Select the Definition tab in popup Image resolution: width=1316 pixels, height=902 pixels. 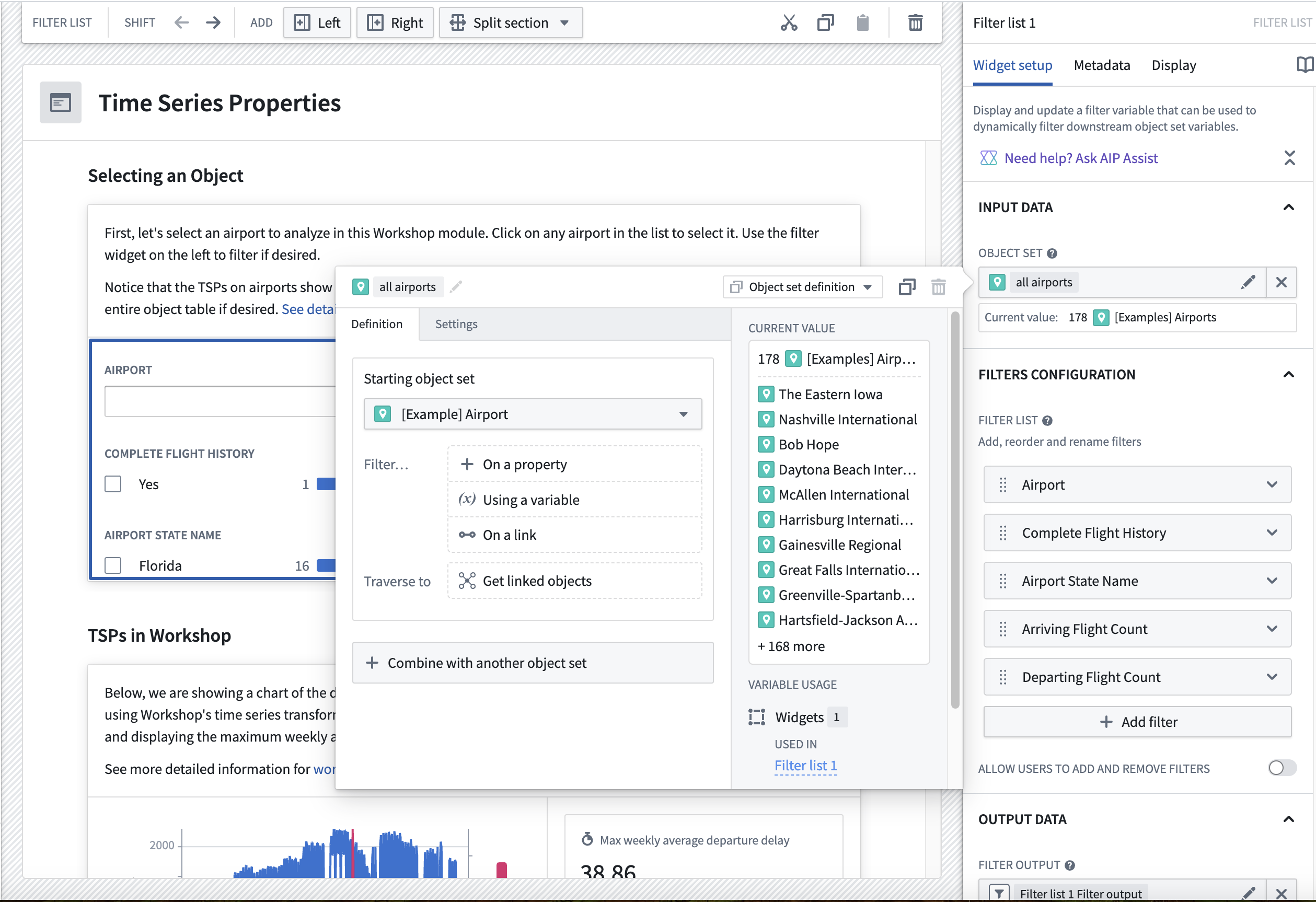(x=377, y=324)
